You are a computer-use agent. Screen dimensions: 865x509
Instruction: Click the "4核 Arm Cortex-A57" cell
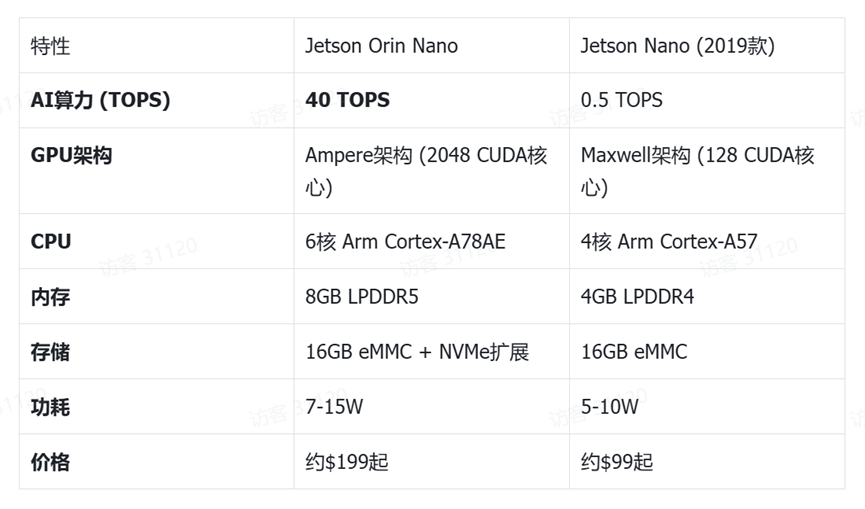pos(669,241)
